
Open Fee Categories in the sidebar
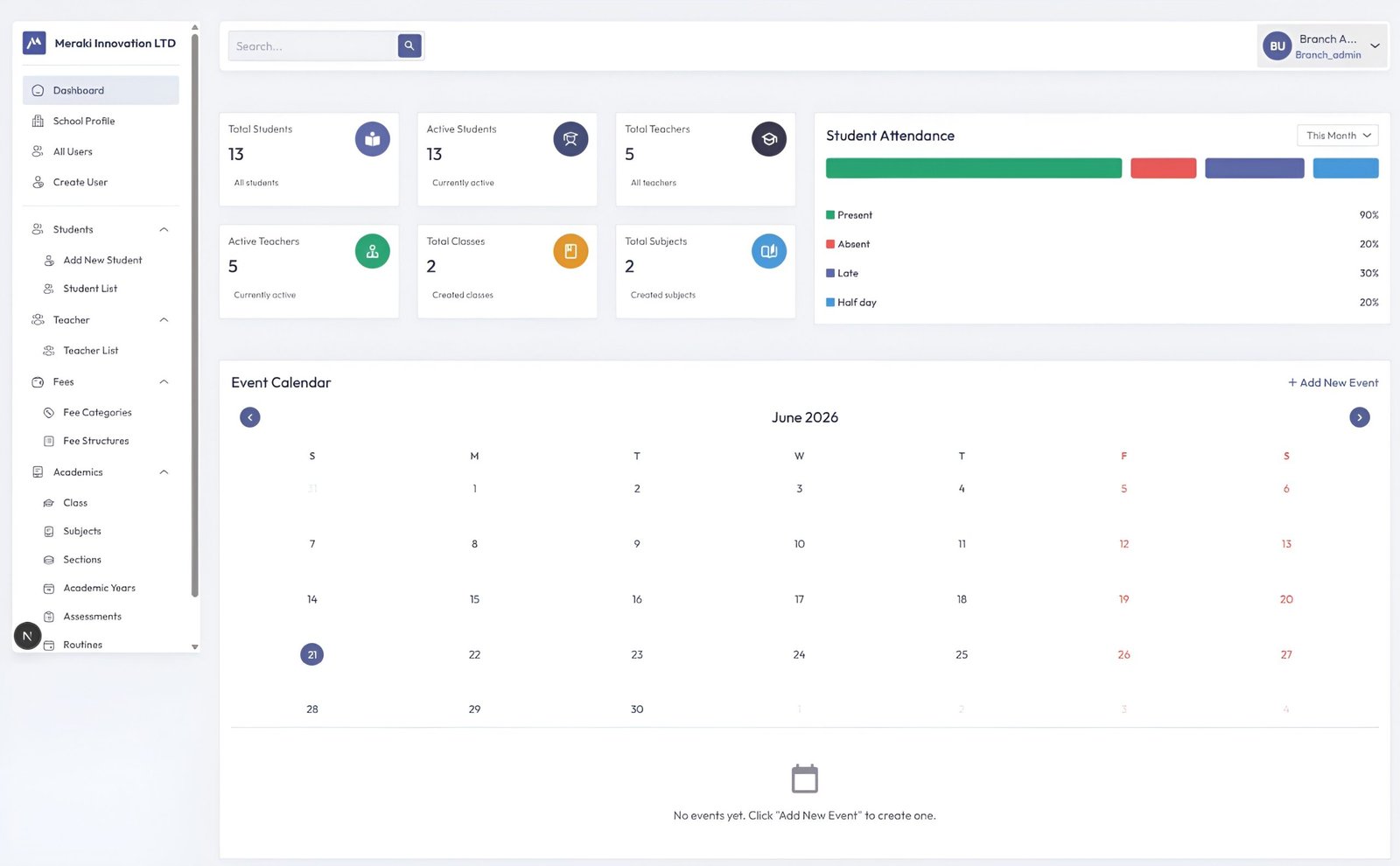pos(97,413)
